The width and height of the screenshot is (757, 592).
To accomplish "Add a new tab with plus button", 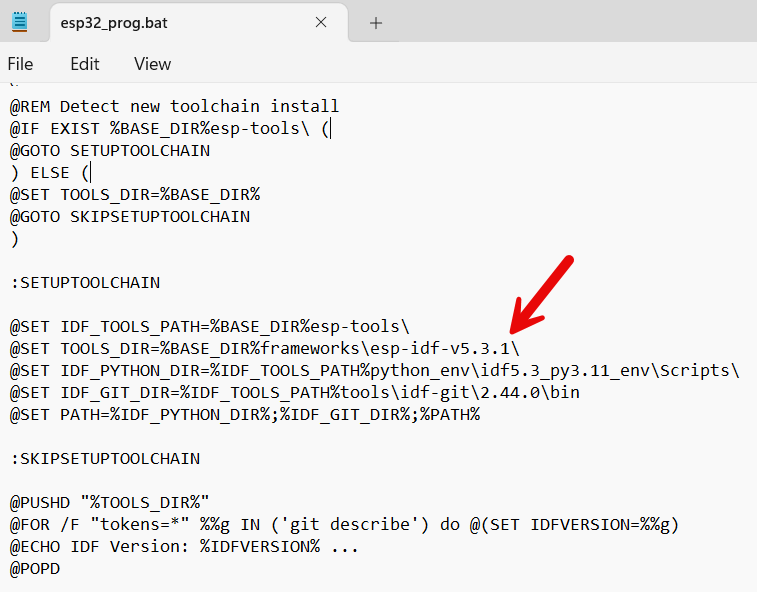I will pyautogui.click(x=376, y=22).
